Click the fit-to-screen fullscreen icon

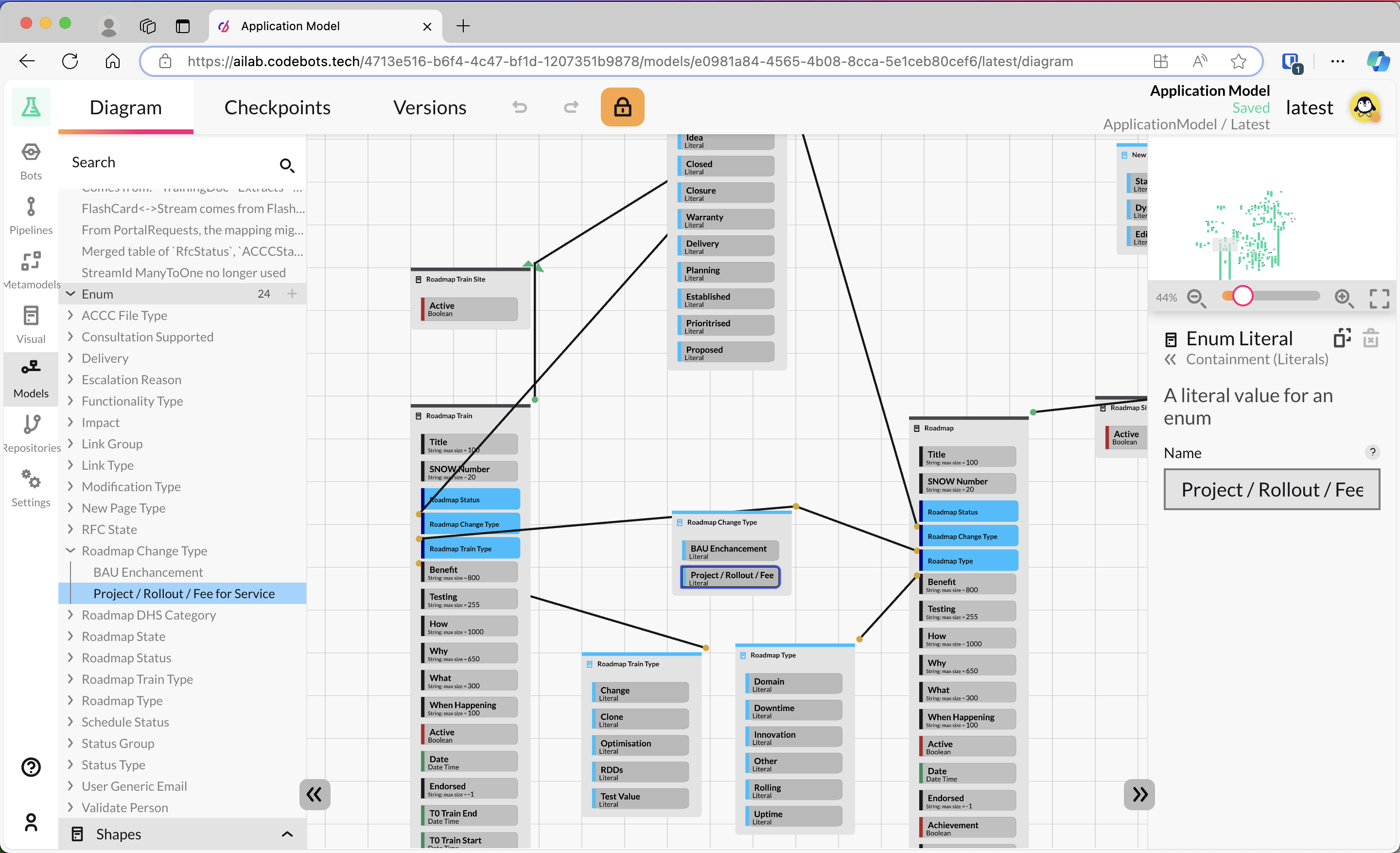click(x=1379, y=297)
